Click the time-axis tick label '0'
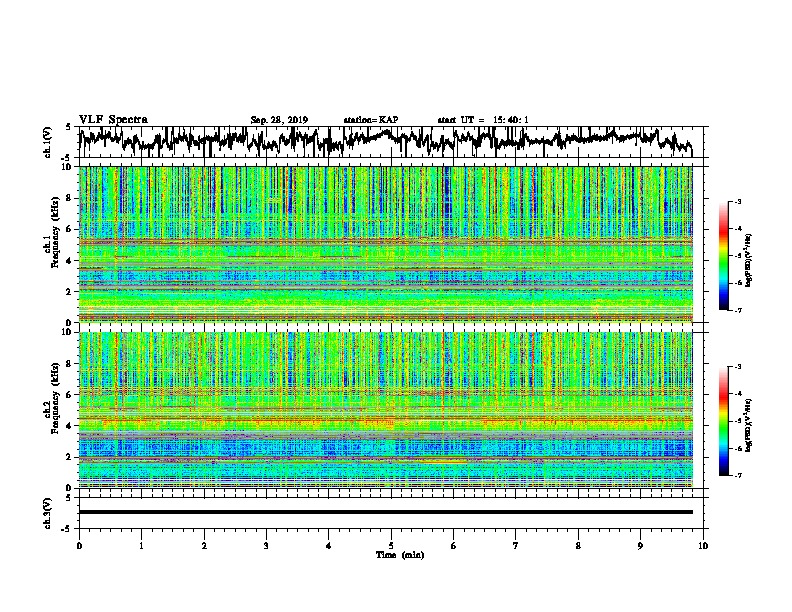Viewport: 792px width, 612px height. click(79, 546)
